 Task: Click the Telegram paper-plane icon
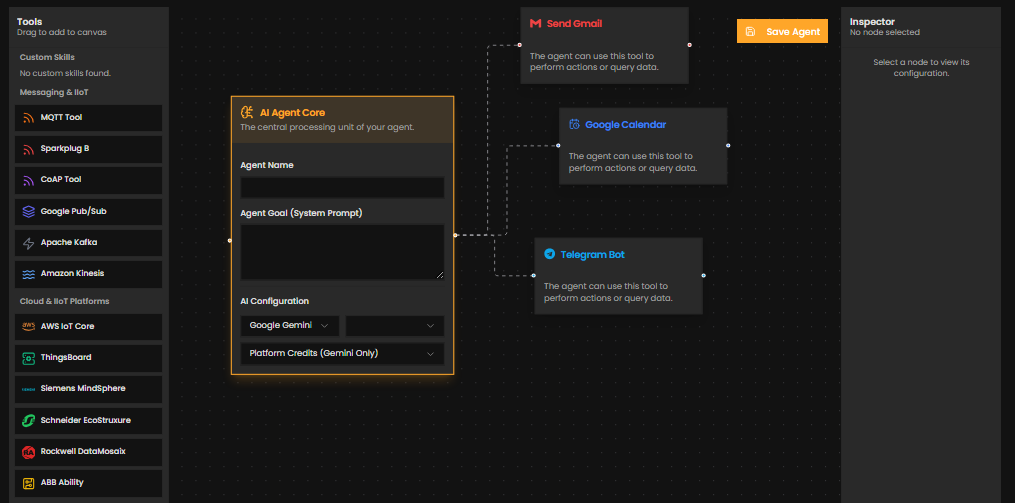tap(550, 254)
